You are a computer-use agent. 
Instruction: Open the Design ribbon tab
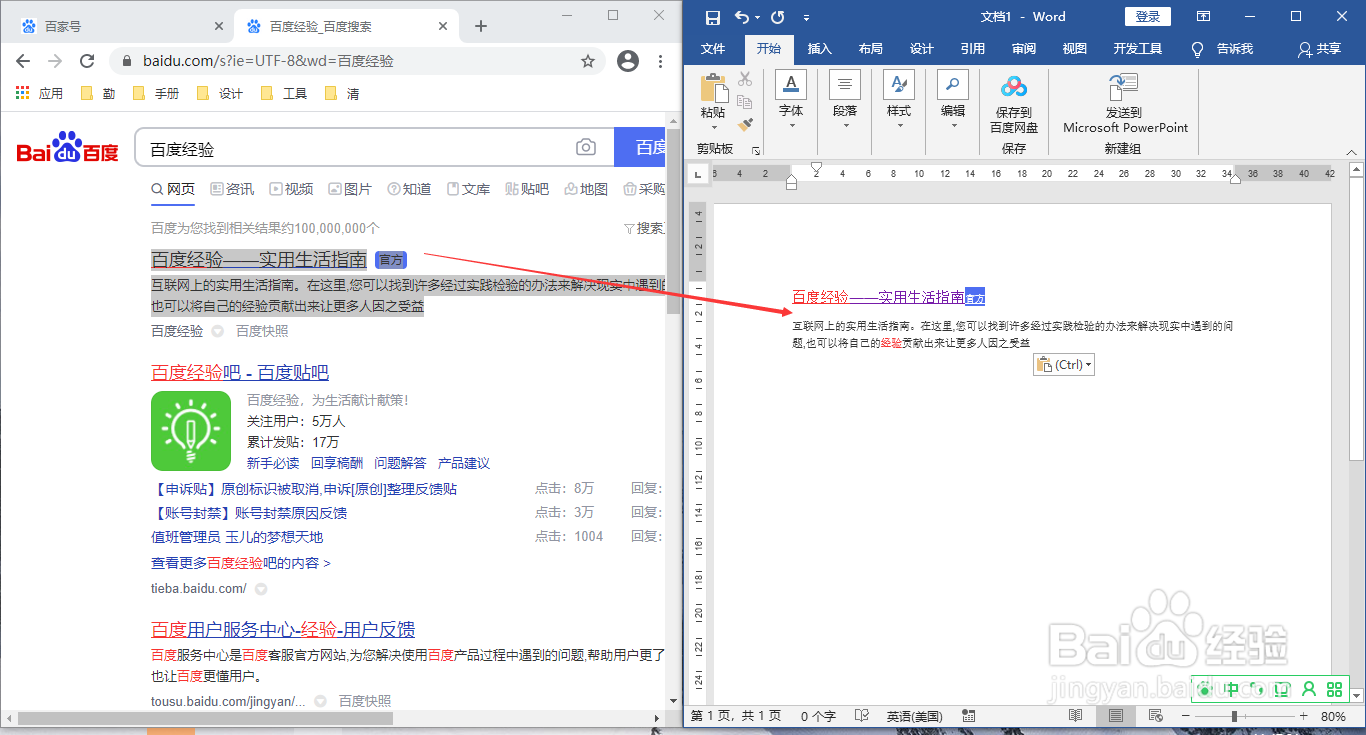coord(922,49)
